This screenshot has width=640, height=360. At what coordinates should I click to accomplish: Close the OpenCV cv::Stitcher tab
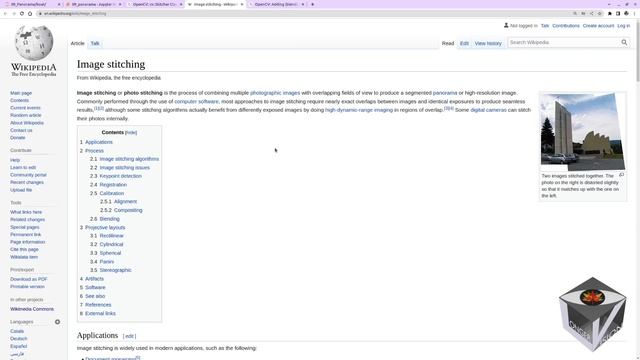click(181, 4)
